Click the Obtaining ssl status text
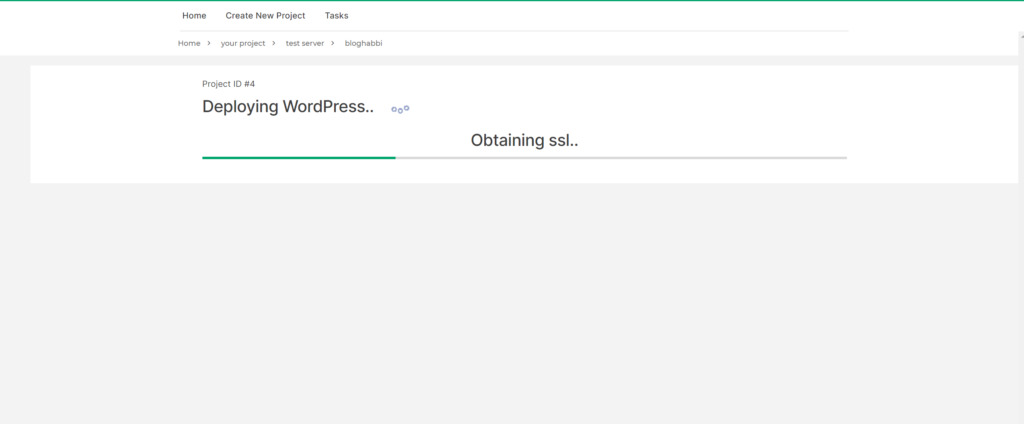Screen dimensions: 1024x424 pos(524,140)
